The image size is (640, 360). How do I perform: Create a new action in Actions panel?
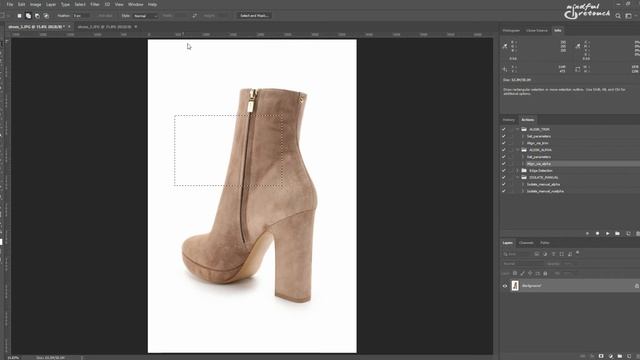(628, 233)
